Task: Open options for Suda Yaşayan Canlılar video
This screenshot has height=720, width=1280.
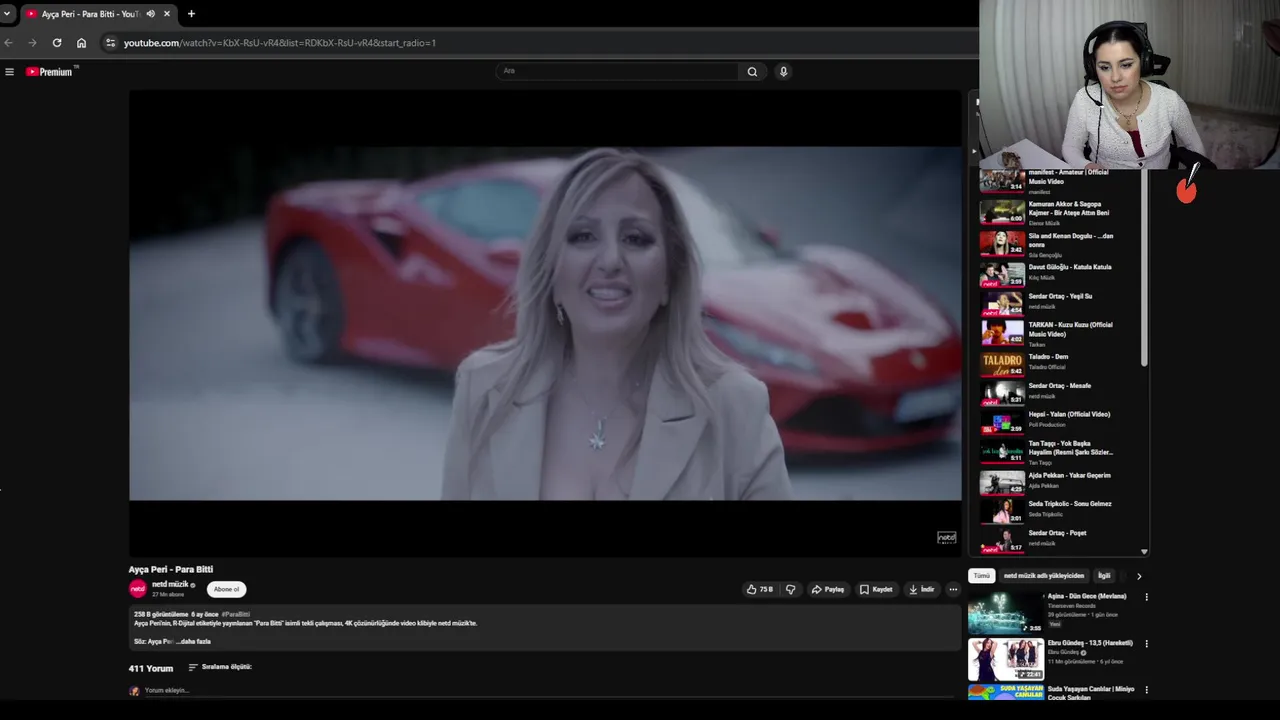Action: pos(1146,690)
